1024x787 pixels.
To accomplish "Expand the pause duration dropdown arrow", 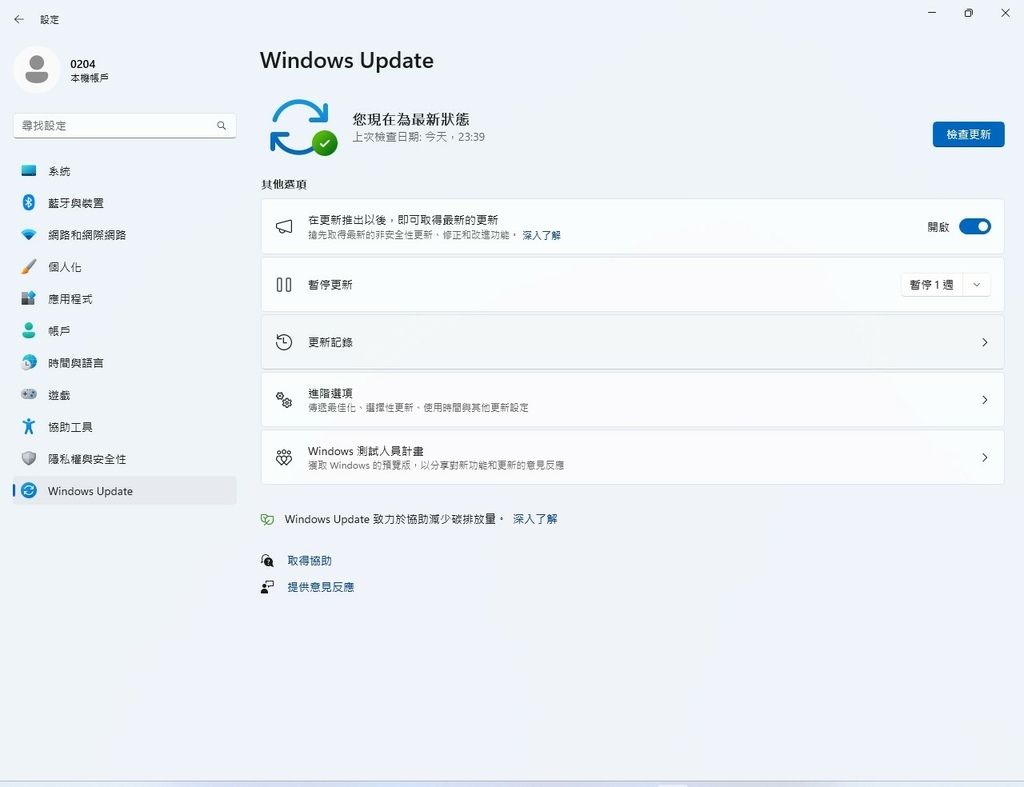I will click(977, 285).
